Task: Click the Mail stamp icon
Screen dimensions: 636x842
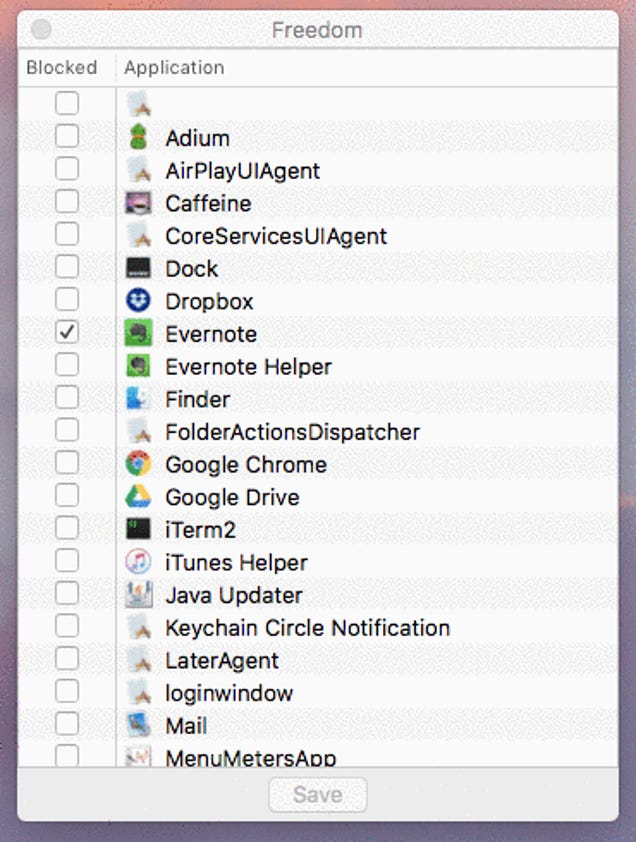Action: pos(139,725)
